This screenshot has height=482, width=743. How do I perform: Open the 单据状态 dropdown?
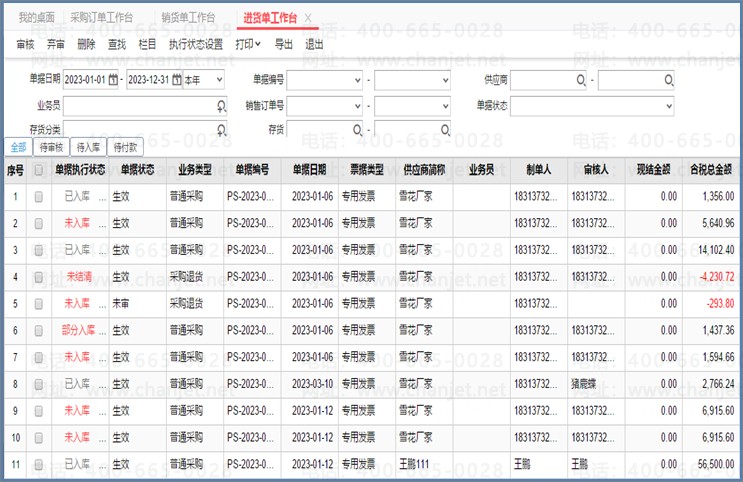(669, 106)
